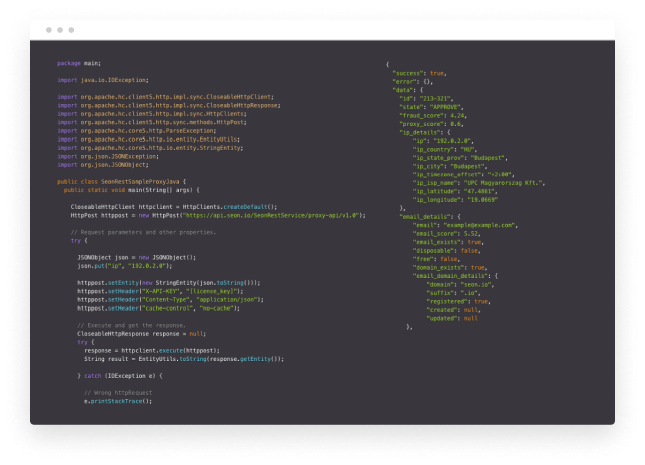Viewport: 645px width, 465px height.
Task: Click the 'JSONObject json = new JSONObject();' line
Action: [137, 258]
